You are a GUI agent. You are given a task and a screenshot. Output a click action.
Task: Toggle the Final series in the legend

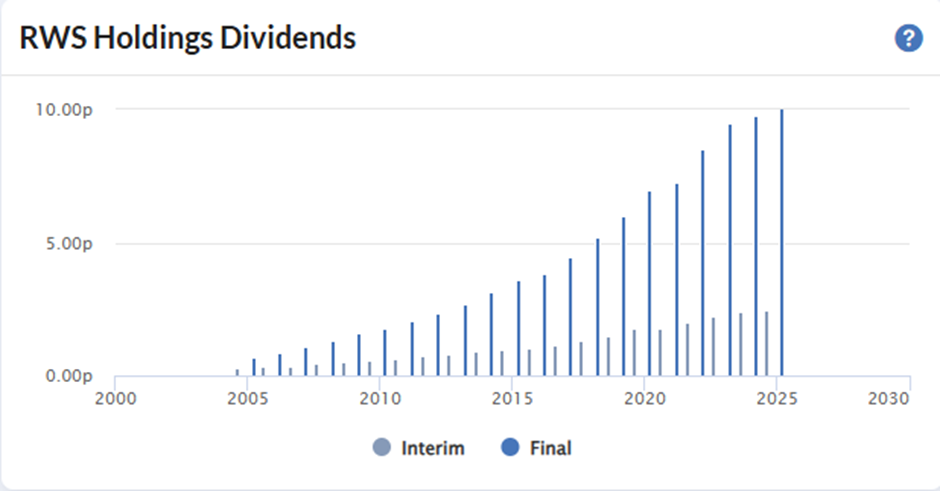(x=537, y=447)
